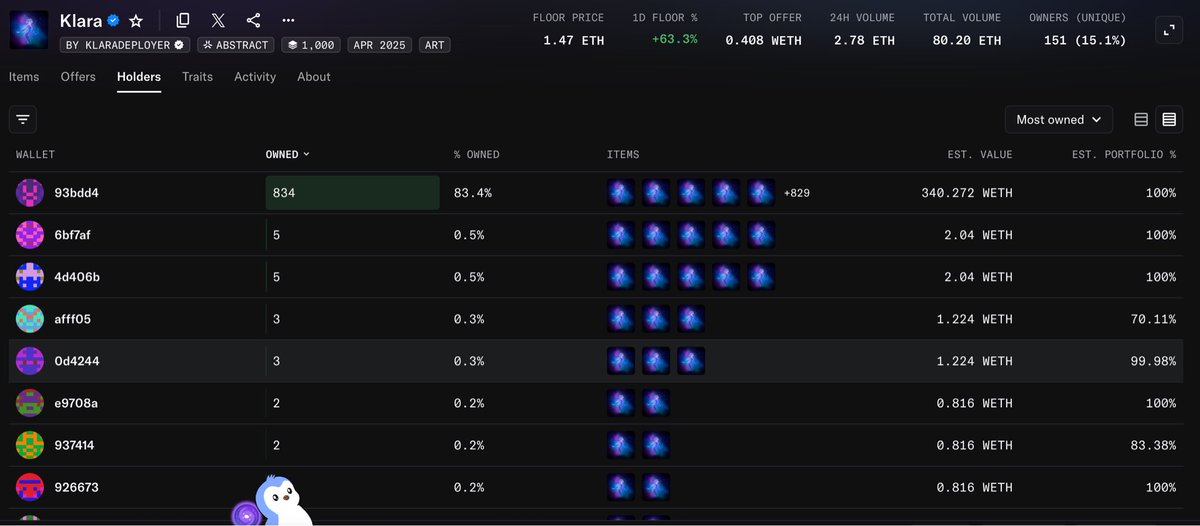Click wallet name 4d406b
1200x526 pixels.
(77, 277)
